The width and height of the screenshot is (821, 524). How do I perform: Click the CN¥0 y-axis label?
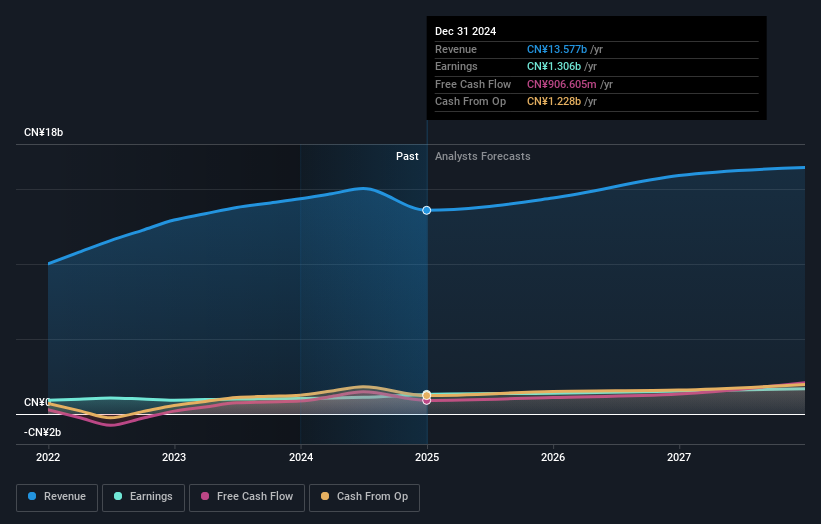[x=37, y=402]
